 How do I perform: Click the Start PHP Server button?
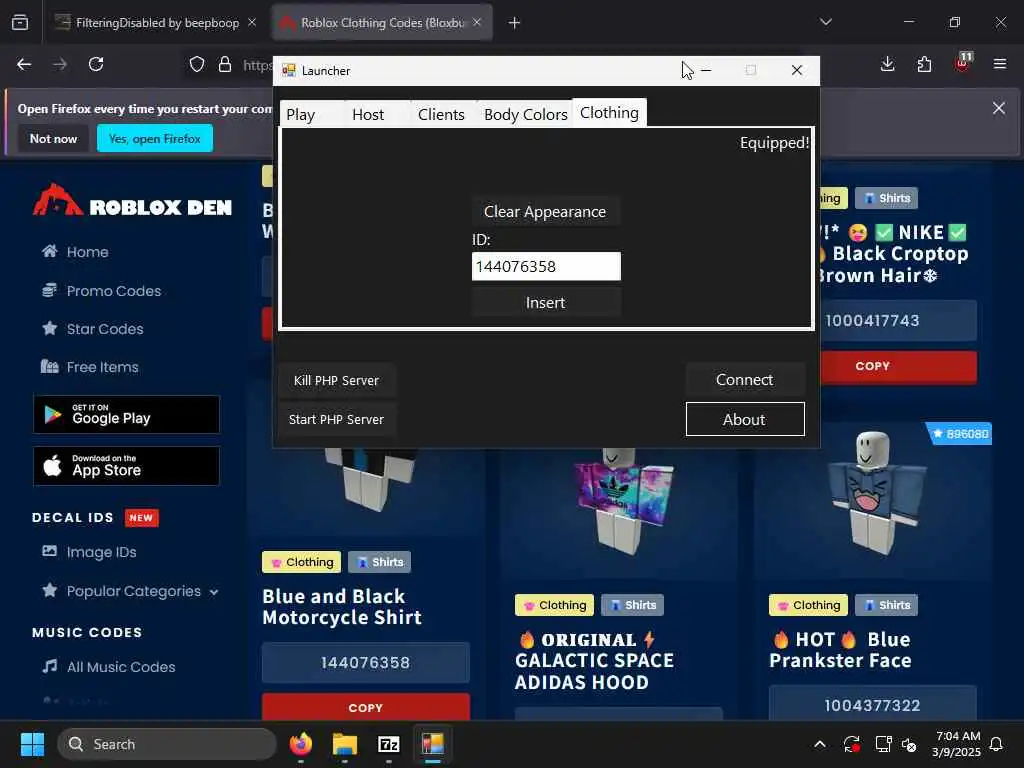coord(336,419)
